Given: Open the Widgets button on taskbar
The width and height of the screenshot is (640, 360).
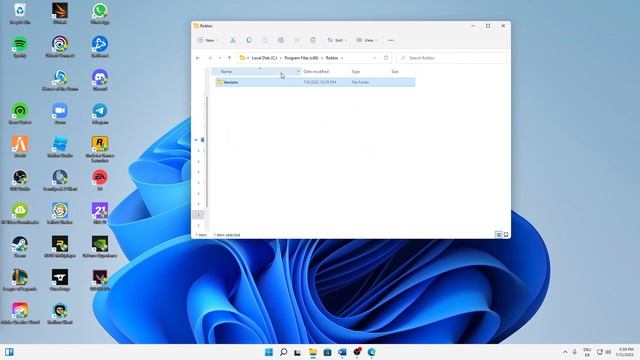Looking at the screenshot, I should click(x=9, y=352).
